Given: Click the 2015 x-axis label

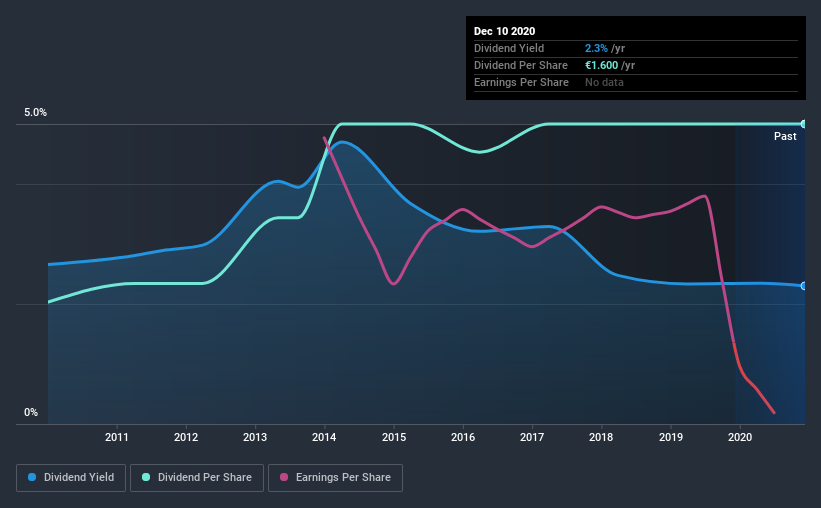Looking at the screenshot, I should [x=394, y=437].
